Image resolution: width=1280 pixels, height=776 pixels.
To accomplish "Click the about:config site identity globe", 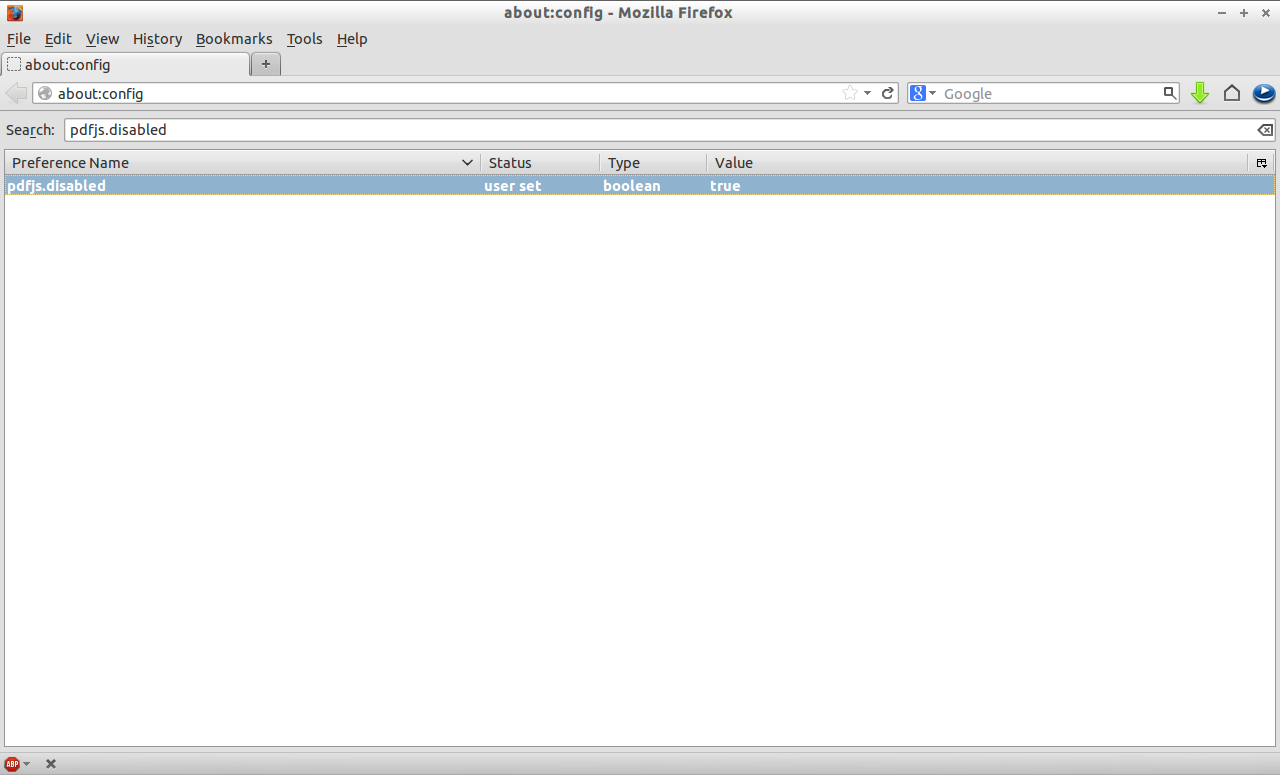I will (x=45, y=93).
